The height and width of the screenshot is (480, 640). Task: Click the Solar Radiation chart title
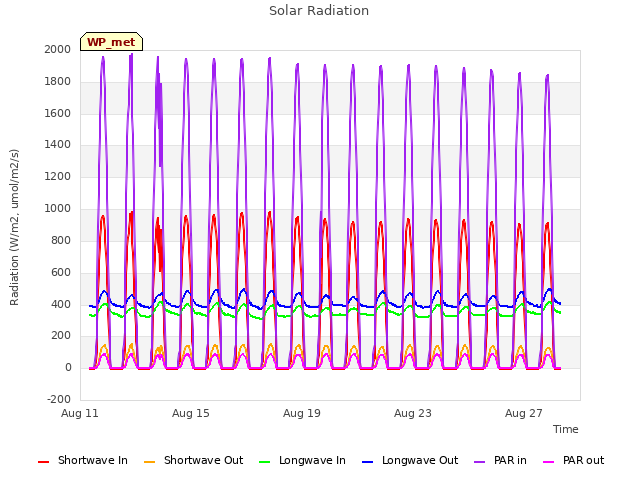pyautogui.click(x=319, y=11)
